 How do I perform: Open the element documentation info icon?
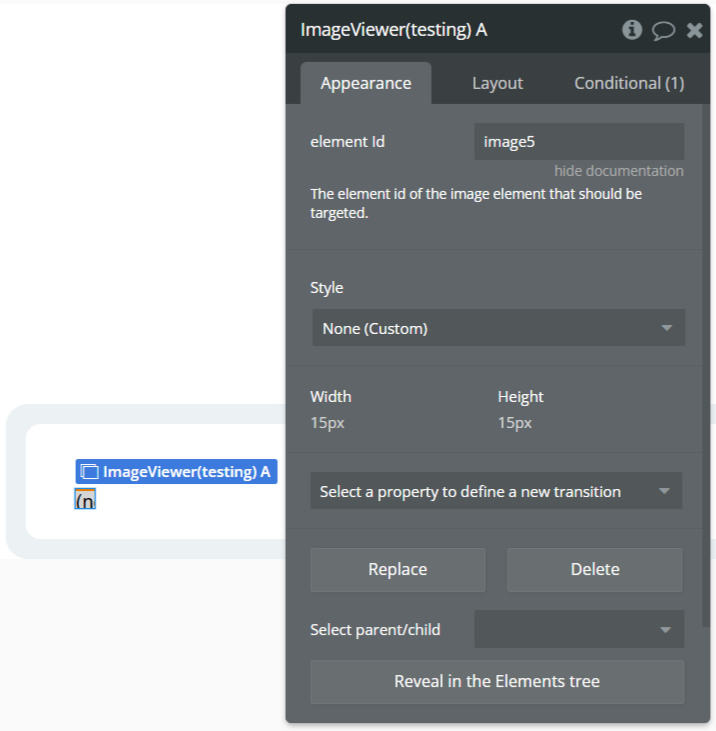(x=632, y=30)
